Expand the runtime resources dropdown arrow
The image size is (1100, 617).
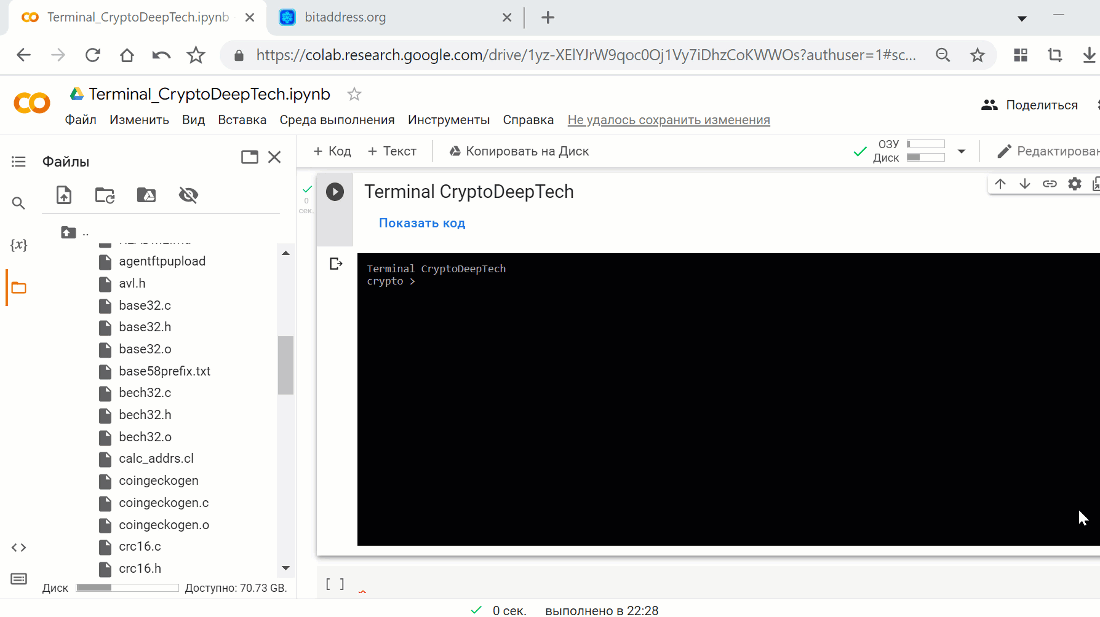point(962,151)
